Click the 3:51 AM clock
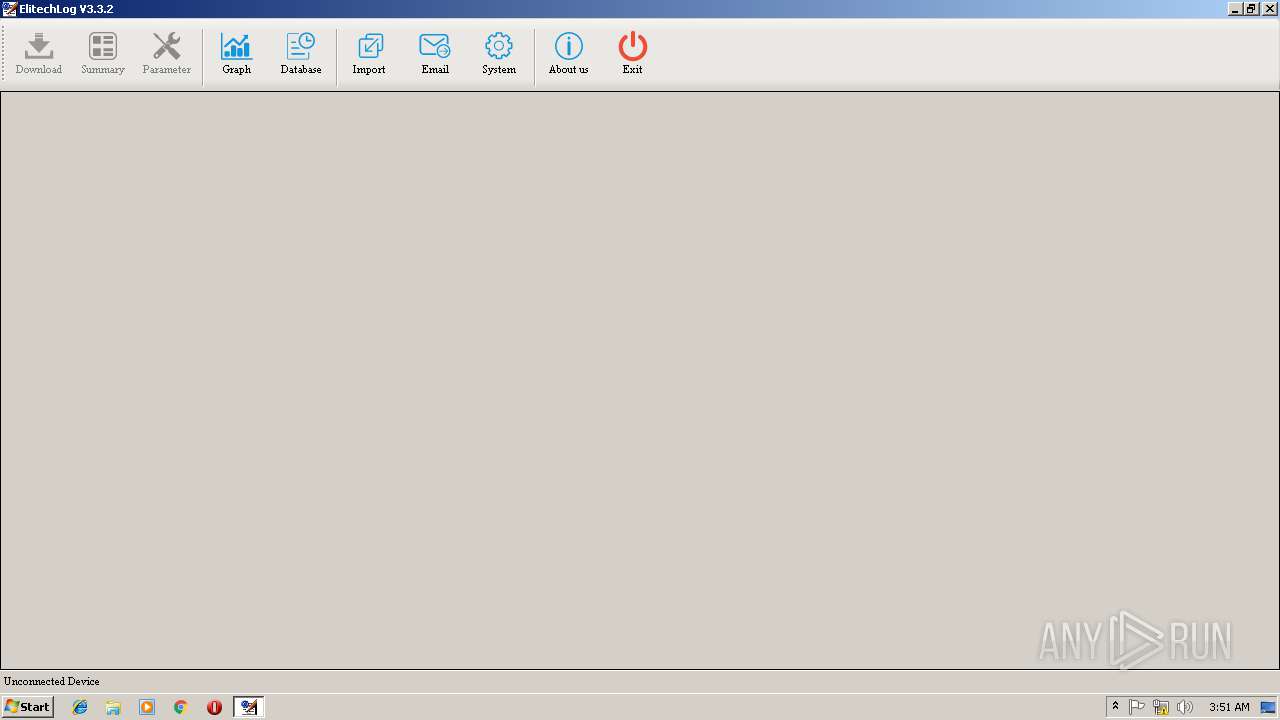 tap(1229, 707)
